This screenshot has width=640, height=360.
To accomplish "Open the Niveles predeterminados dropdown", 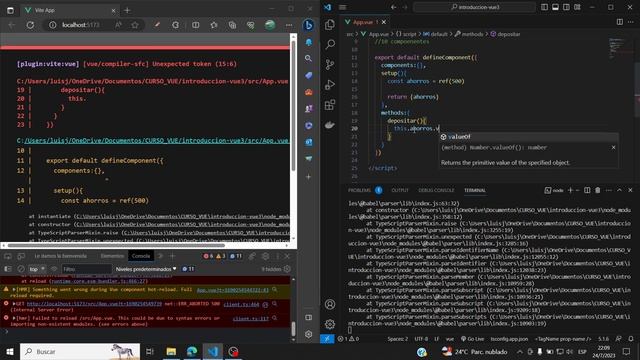I will (146, 269).
